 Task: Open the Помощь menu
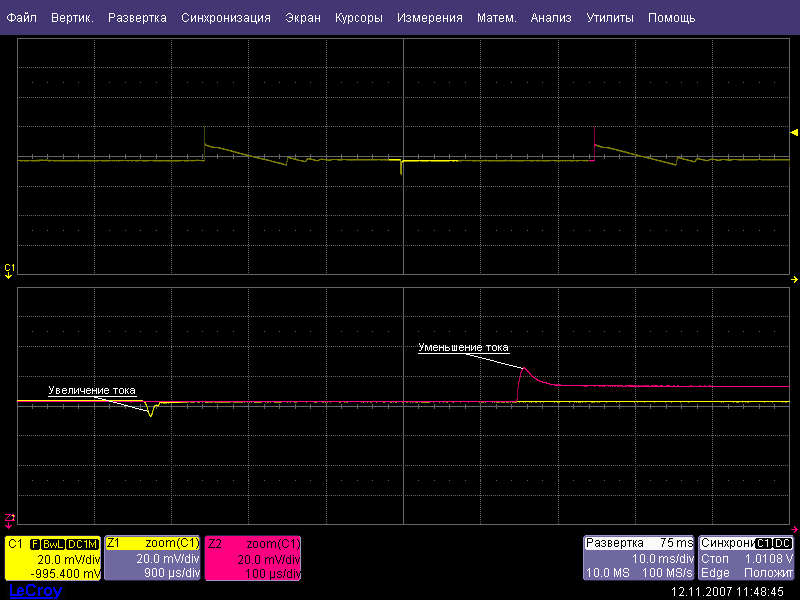point(671,18)
